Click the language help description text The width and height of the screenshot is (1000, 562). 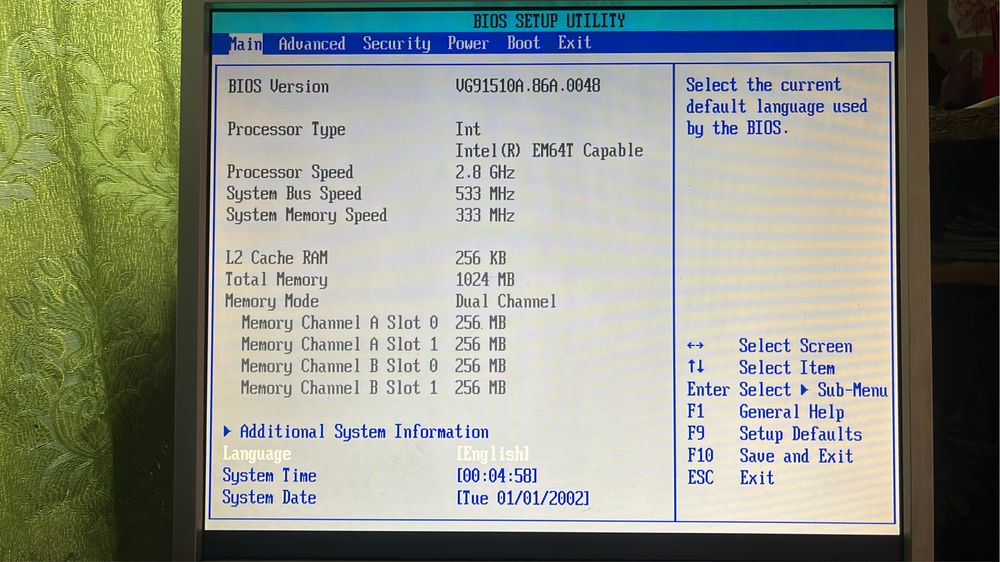(777, 107)
